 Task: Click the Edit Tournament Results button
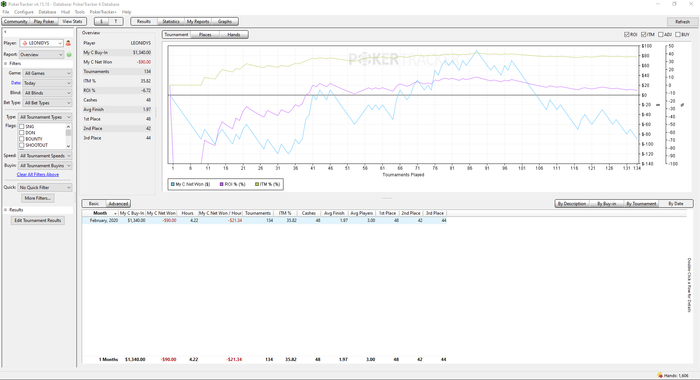pos(38,221)
